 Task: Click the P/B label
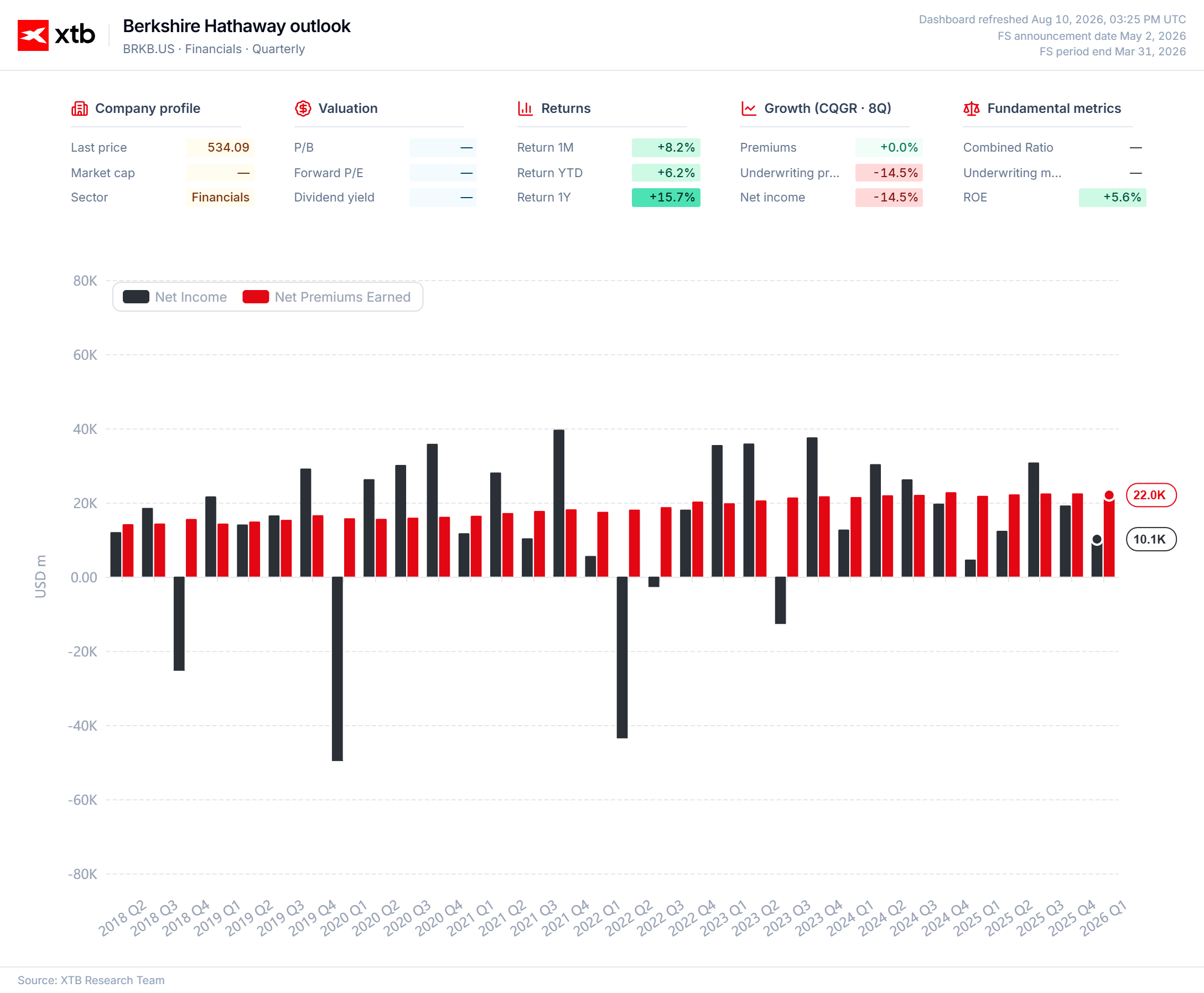pos(304,148)
